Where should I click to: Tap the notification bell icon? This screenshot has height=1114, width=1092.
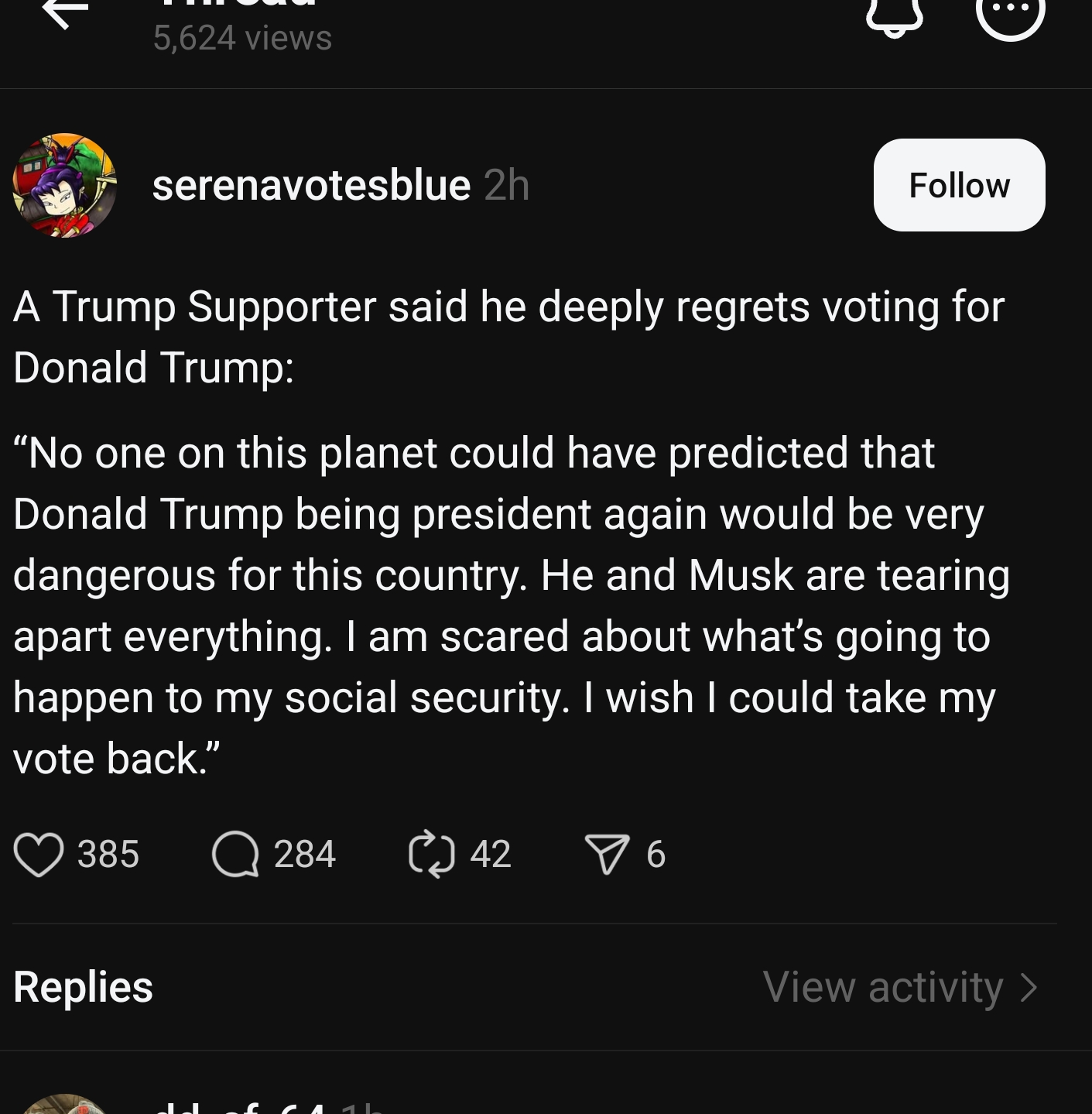tap(894, 15)
